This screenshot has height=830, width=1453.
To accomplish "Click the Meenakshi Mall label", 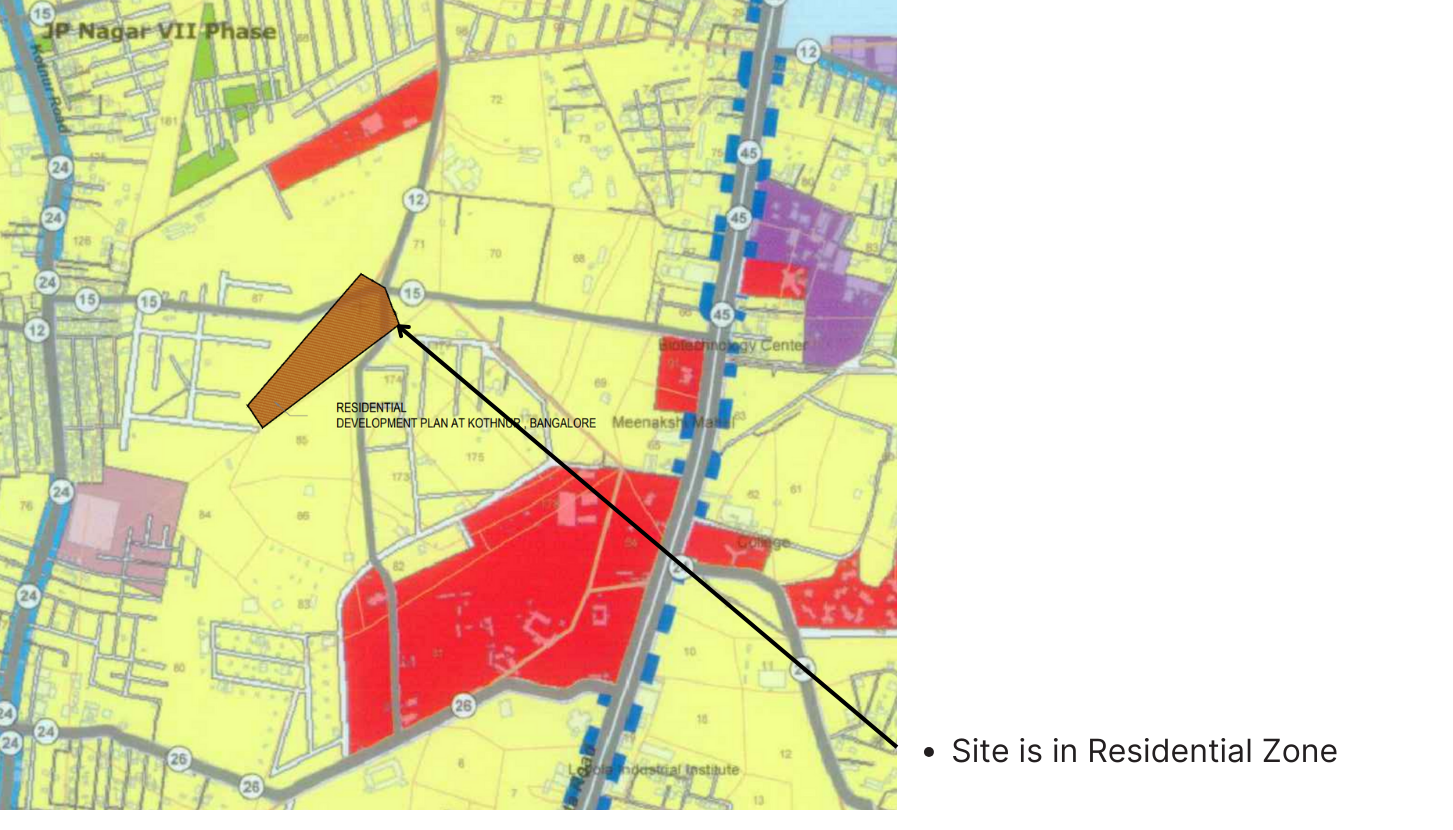I will [672, 422].
